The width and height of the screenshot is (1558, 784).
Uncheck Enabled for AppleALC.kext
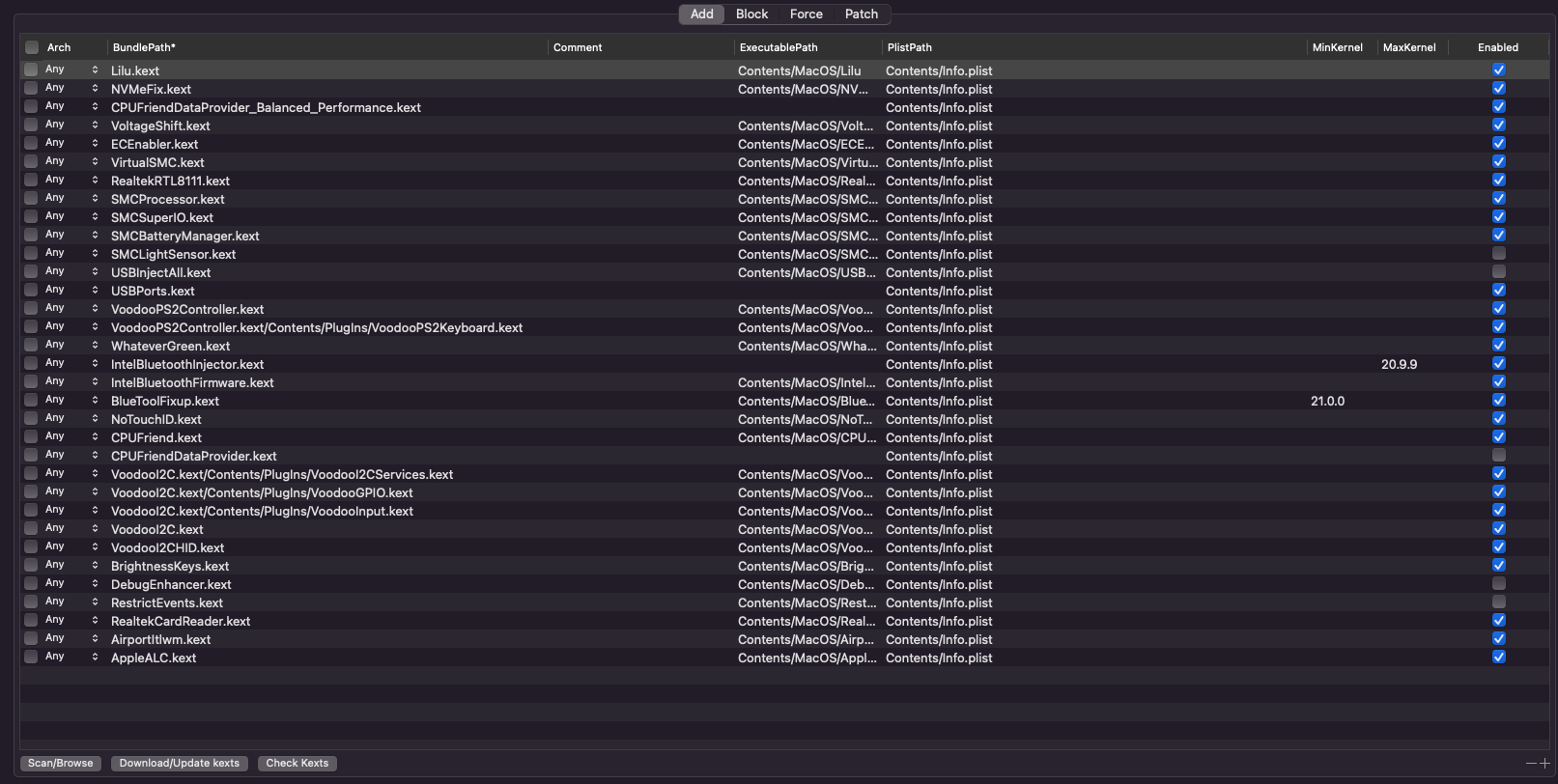click(x=1498, y=657)
